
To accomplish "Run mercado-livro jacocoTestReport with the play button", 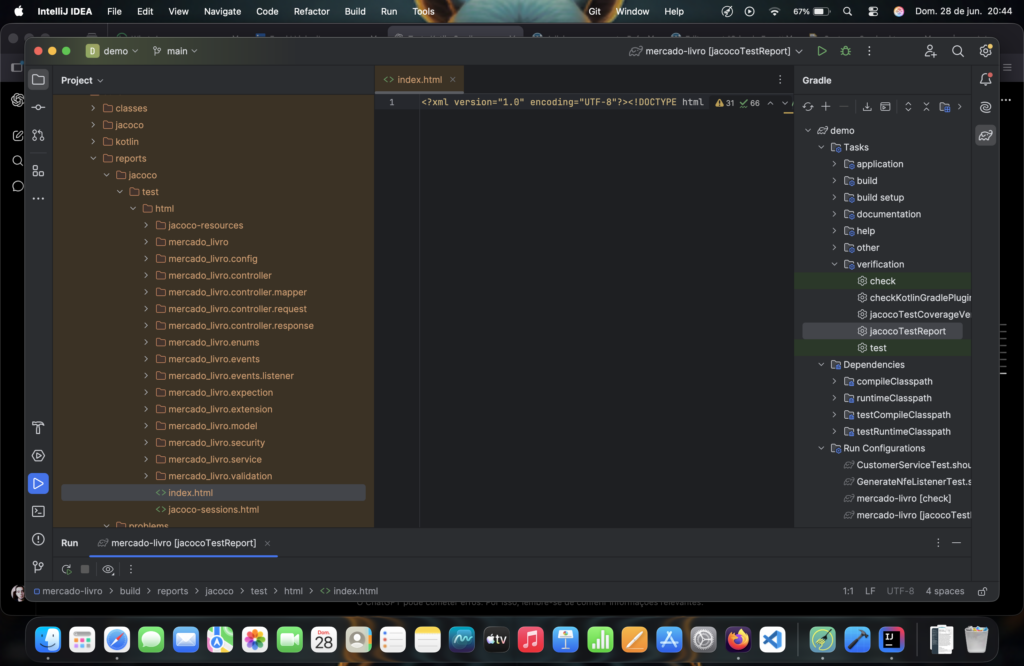I will [x=822, y=51].
